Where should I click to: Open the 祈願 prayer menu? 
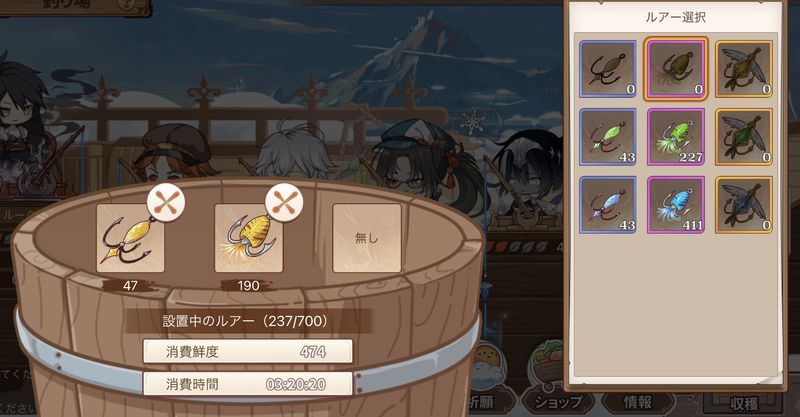[x=481, y=403]
